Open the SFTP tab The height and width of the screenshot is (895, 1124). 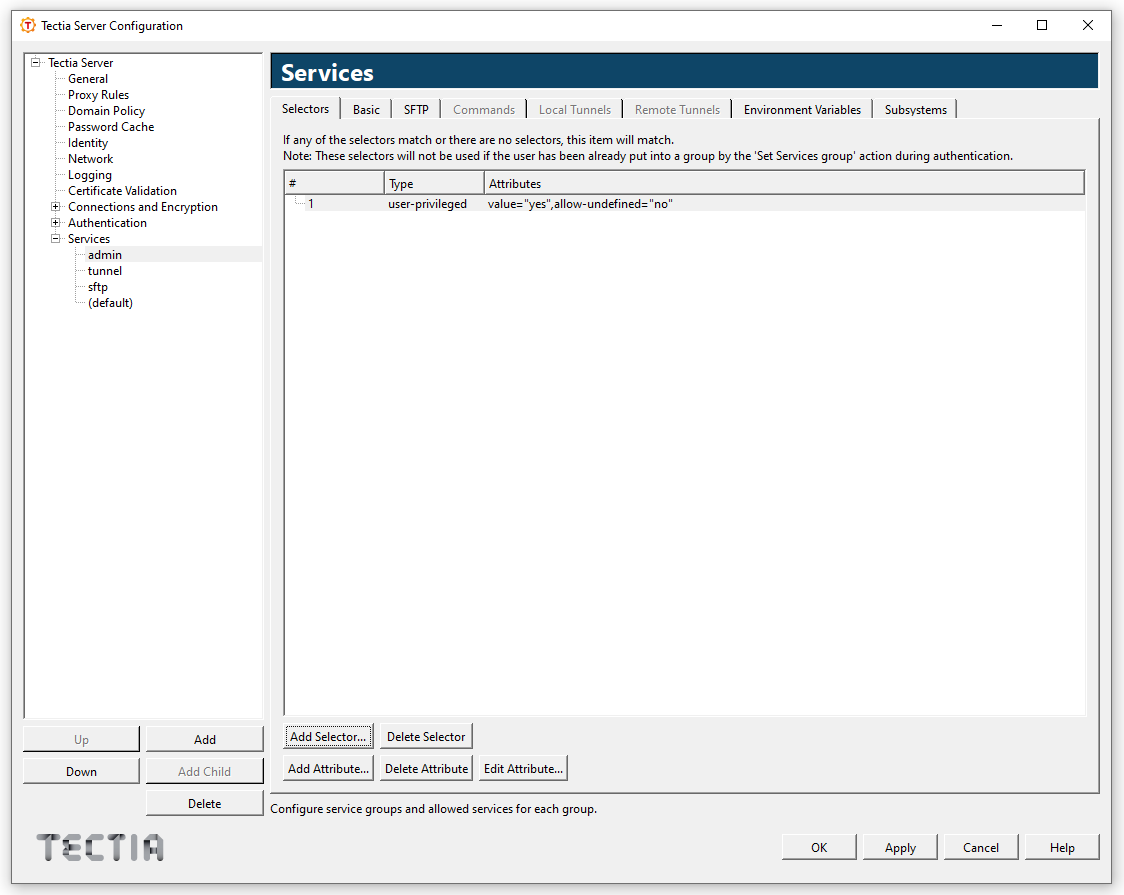pos(416,110)
